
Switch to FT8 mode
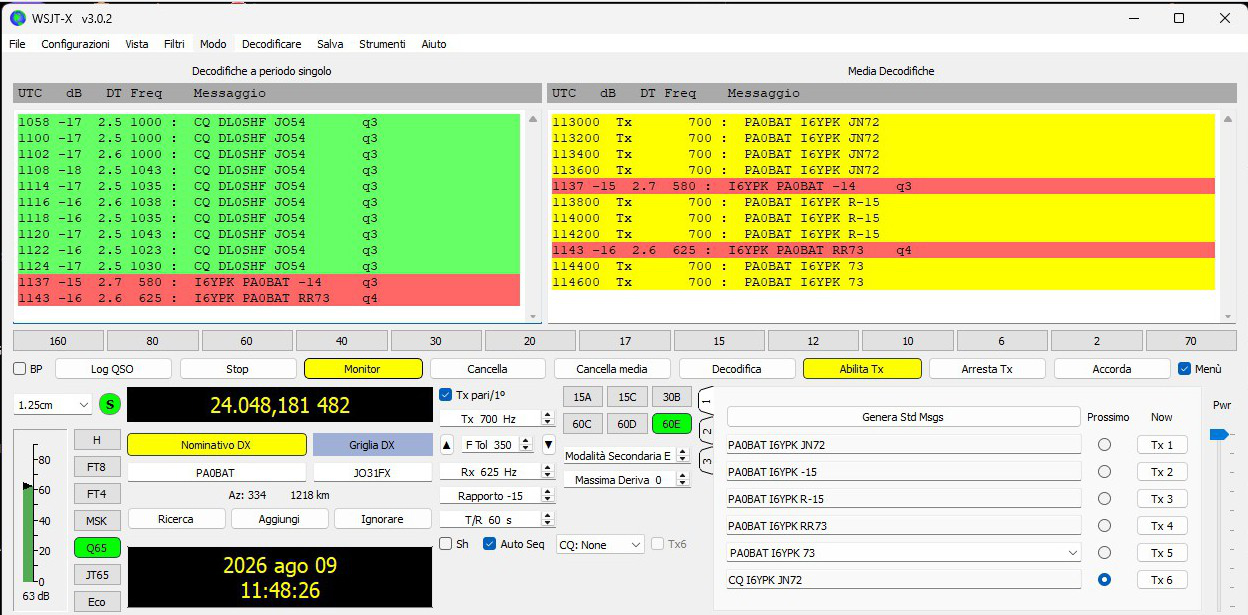(97, 467)
